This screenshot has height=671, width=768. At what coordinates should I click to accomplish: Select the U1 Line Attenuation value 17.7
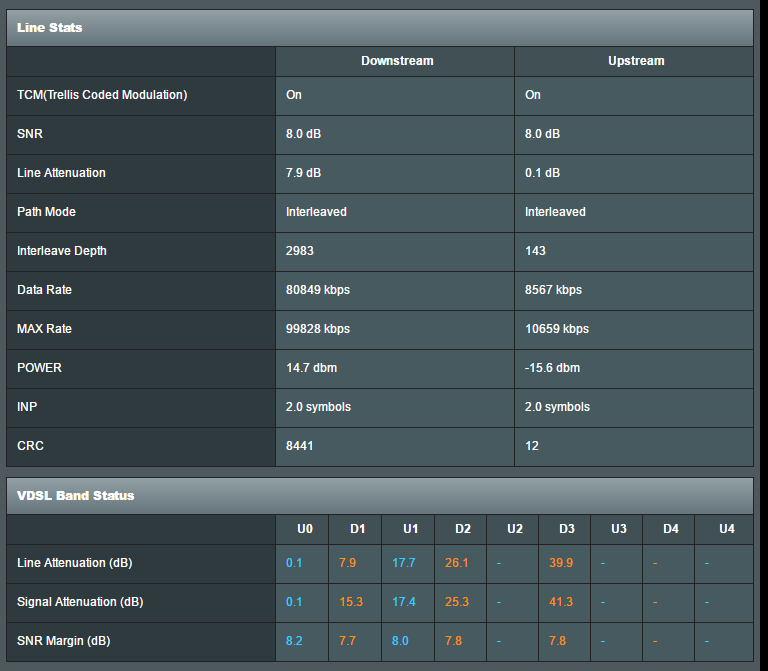coord(404,563)
